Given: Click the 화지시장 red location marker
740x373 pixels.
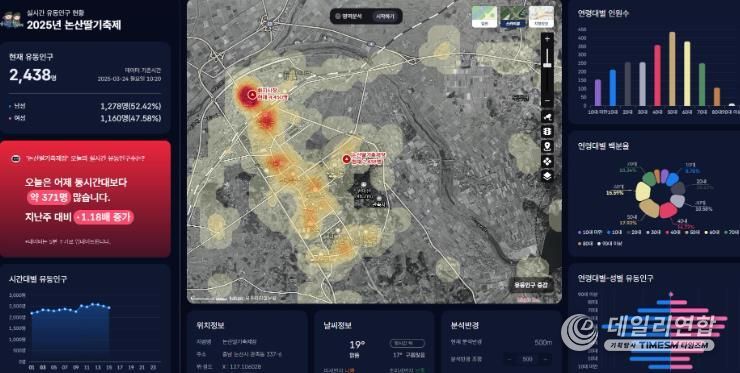Looking at the screenshot, I should [252, 94].
